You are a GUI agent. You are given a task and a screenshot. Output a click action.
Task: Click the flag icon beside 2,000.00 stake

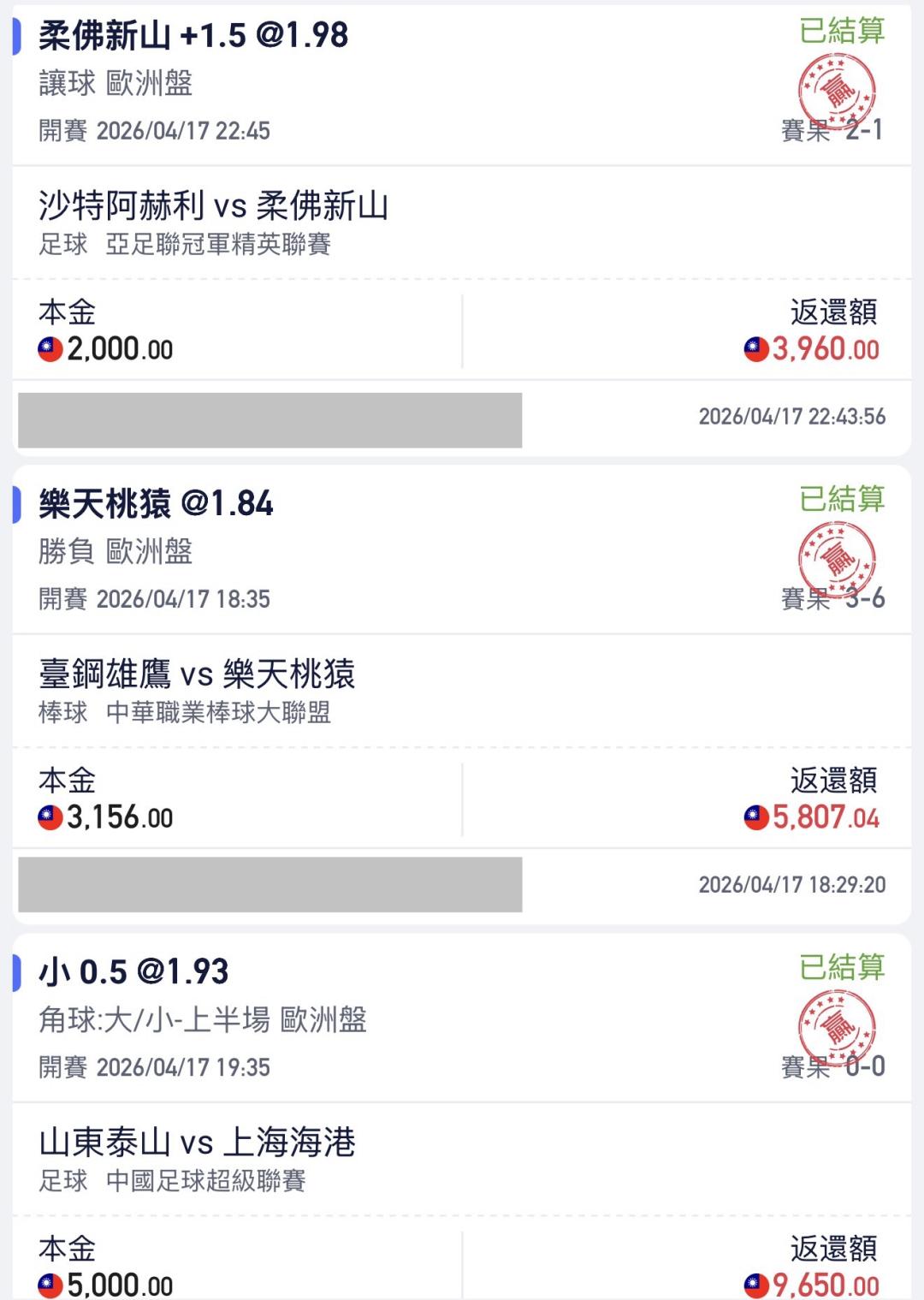pyautogui.click(x=50, y=349)
